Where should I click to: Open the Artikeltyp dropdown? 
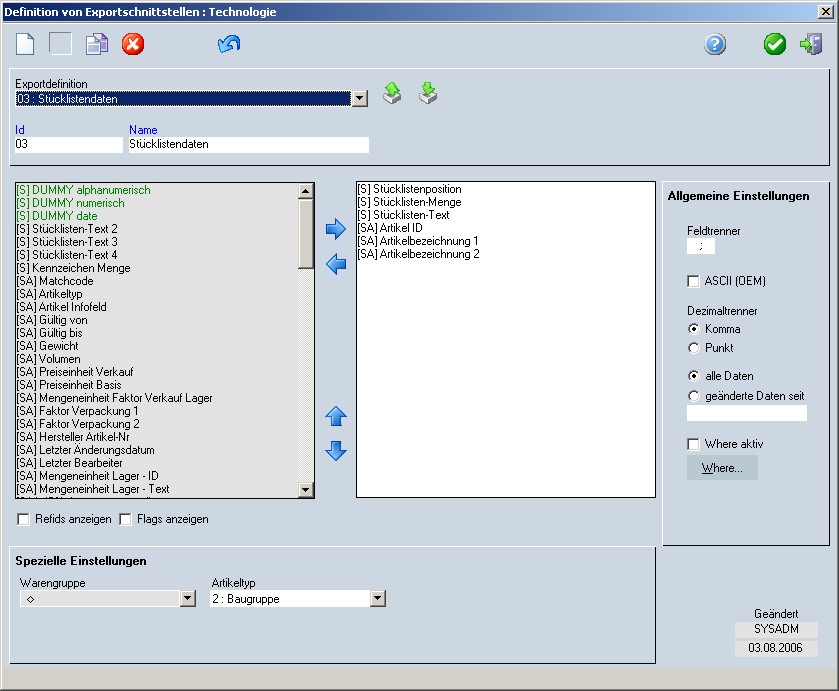pyautogui.click(x=377, y=599)
